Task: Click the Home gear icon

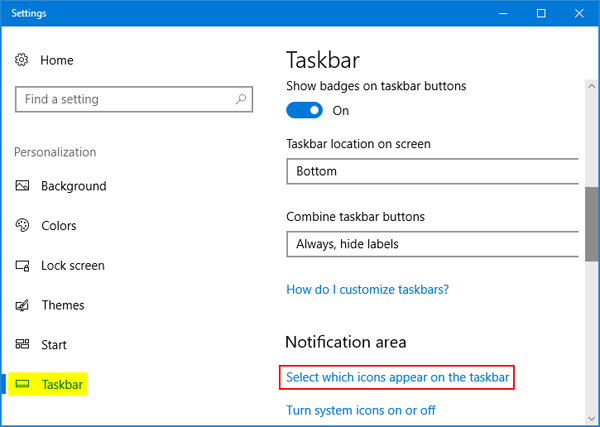Action: (22, 61)
